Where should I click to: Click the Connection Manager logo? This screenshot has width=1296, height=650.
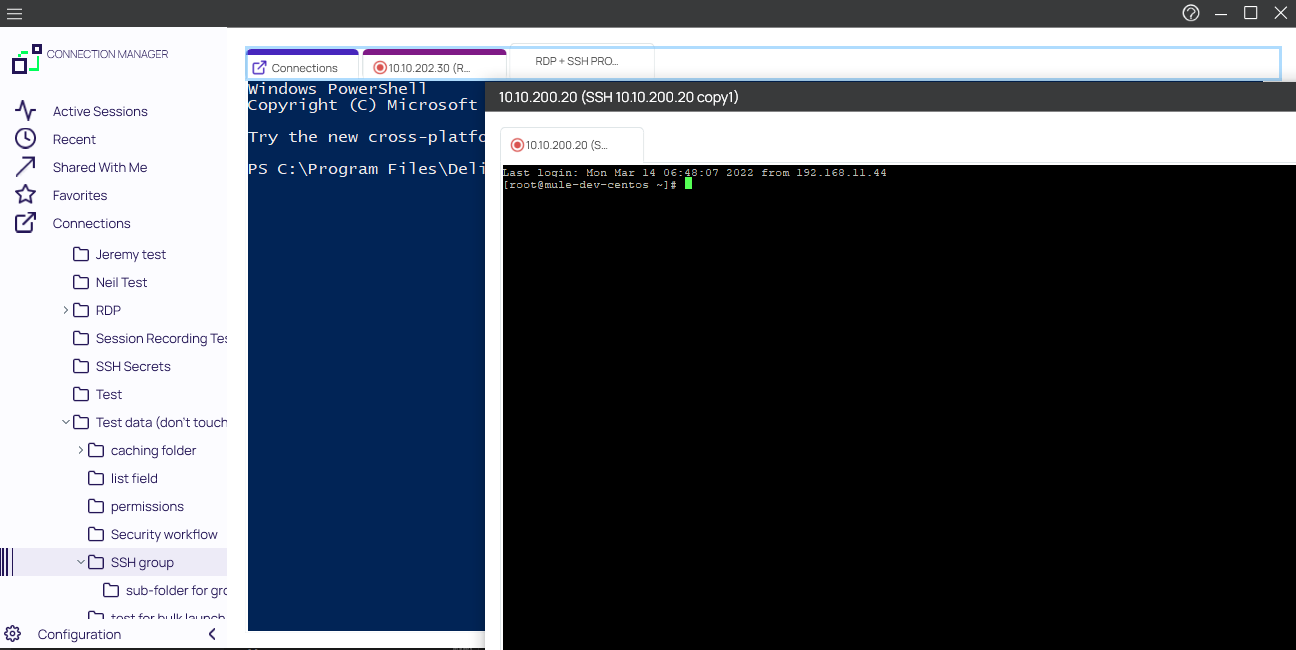click(x=27, y=59)
